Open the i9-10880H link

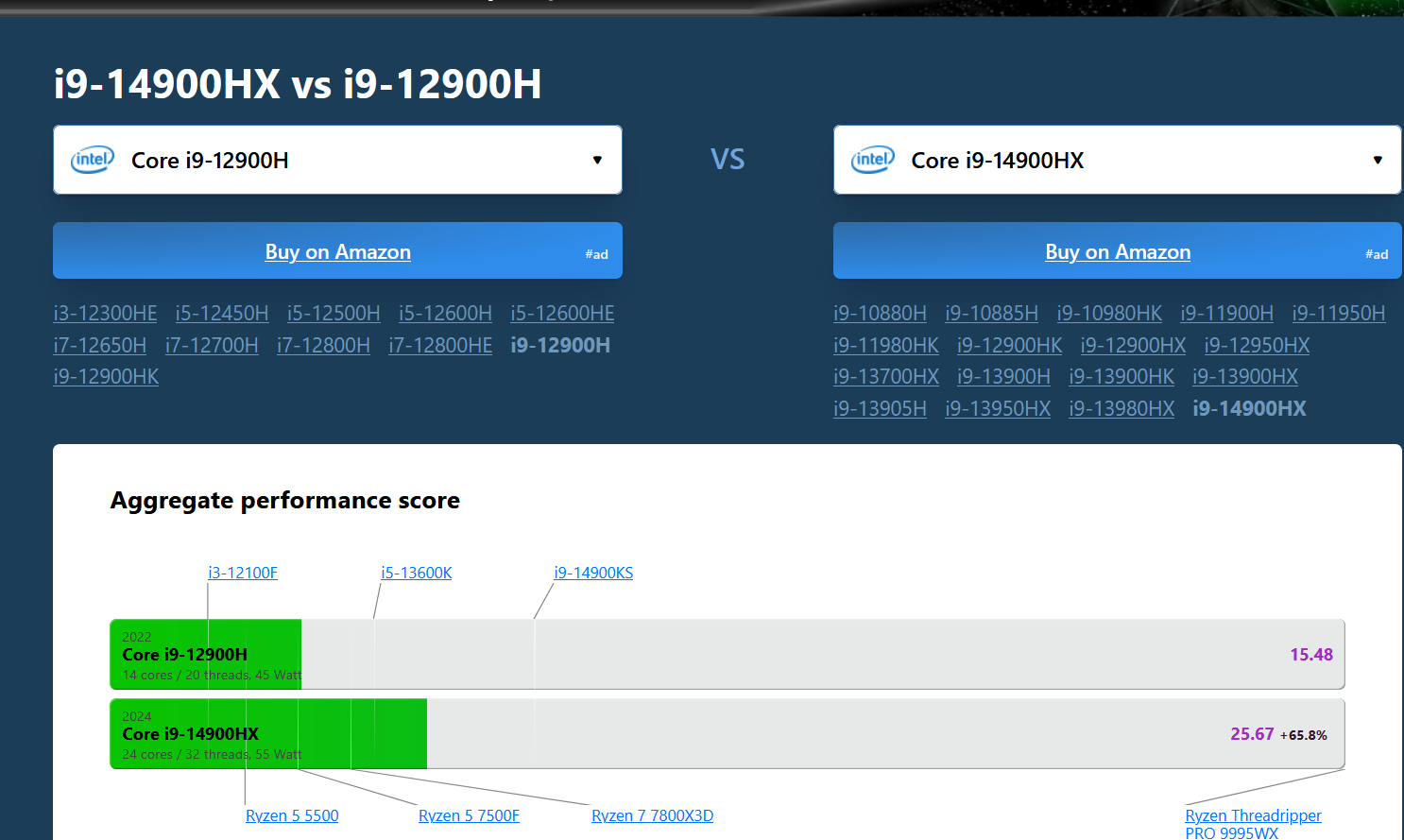[x=880, y=313]
